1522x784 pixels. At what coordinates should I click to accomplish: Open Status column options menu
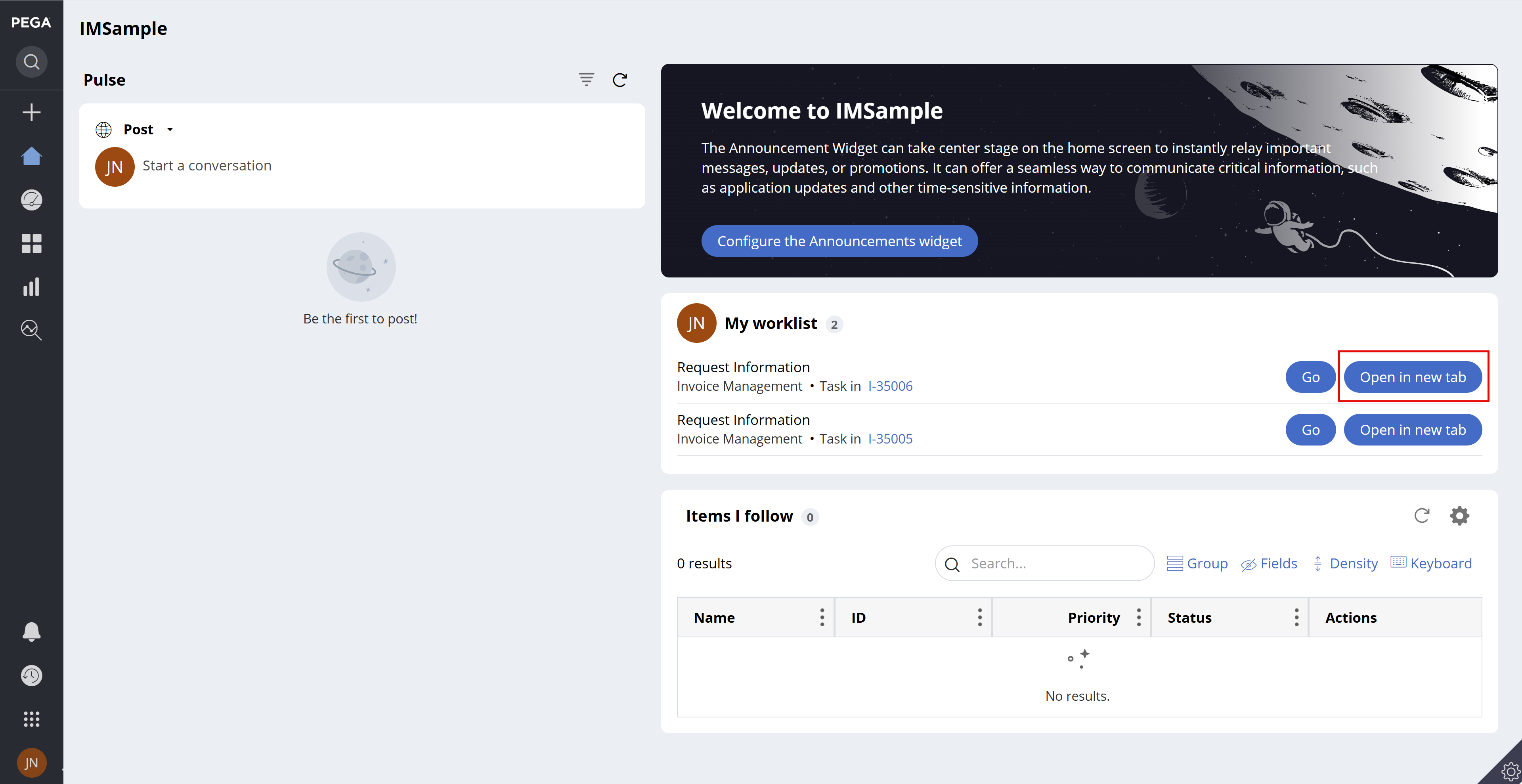tap(1297, 618)
